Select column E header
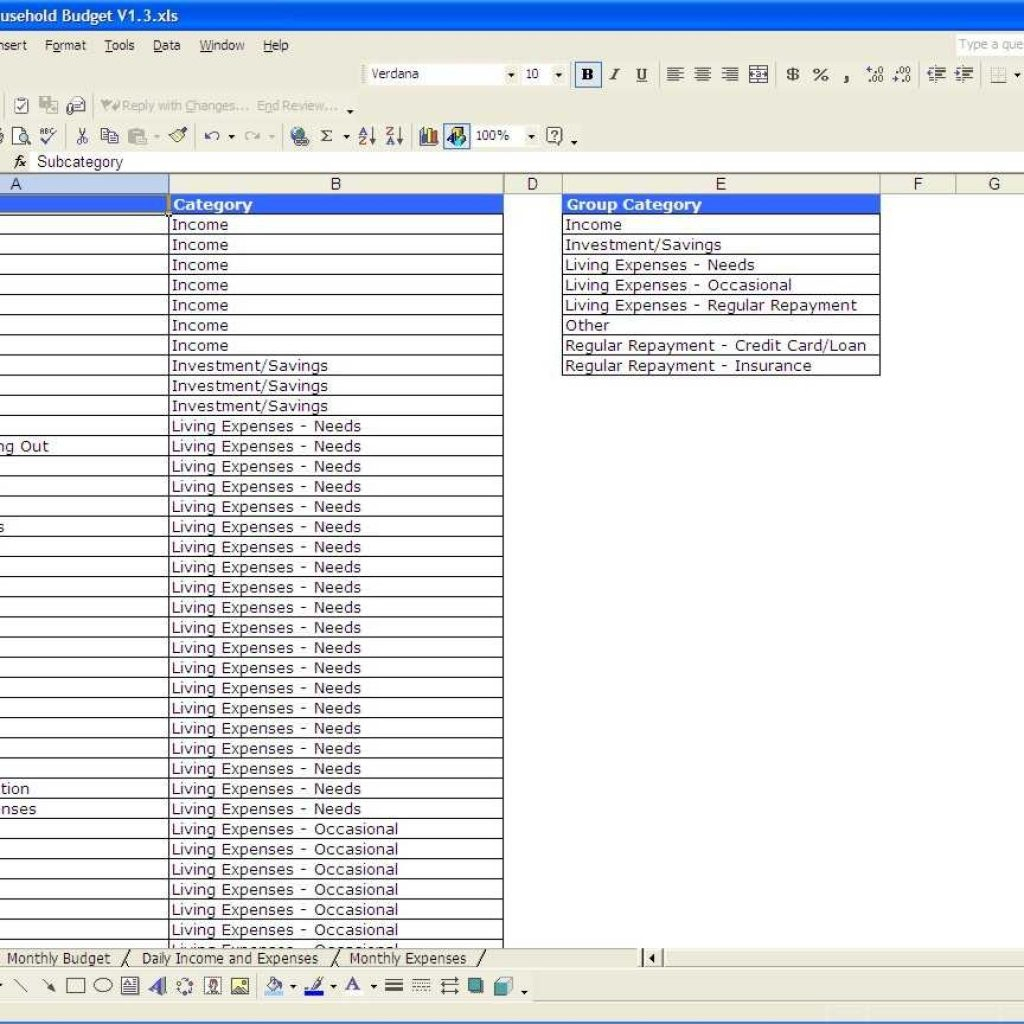 720,184
